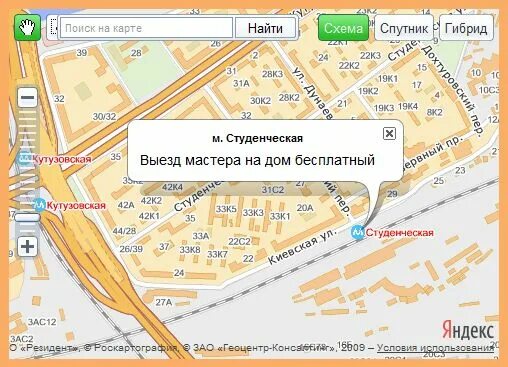The image size is (508, 367).
Task: Click building number 30/32 label
Action: click(x=104, y=116)
